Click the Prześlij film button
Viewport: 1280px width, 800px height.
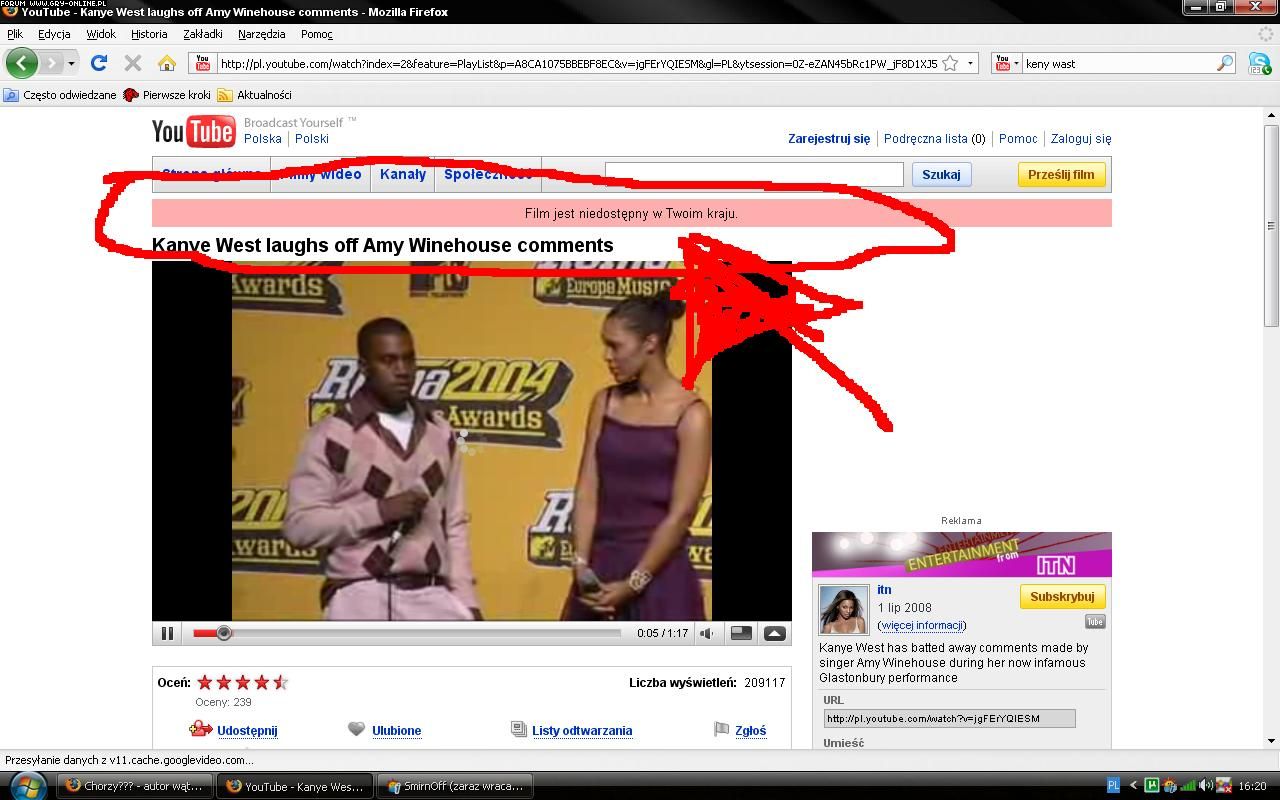[x=1061, y=174]
